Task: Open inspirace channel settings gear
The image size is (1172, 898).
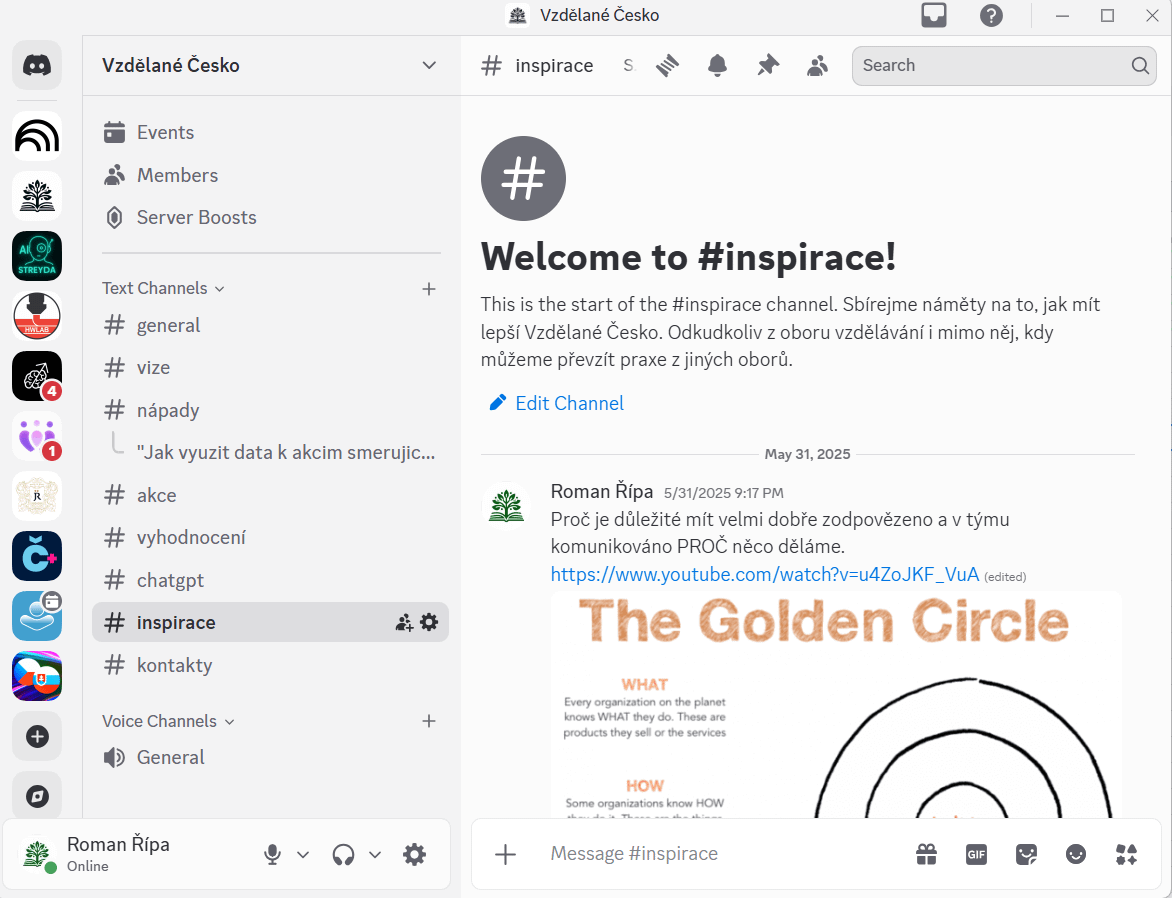Action: 429,622
